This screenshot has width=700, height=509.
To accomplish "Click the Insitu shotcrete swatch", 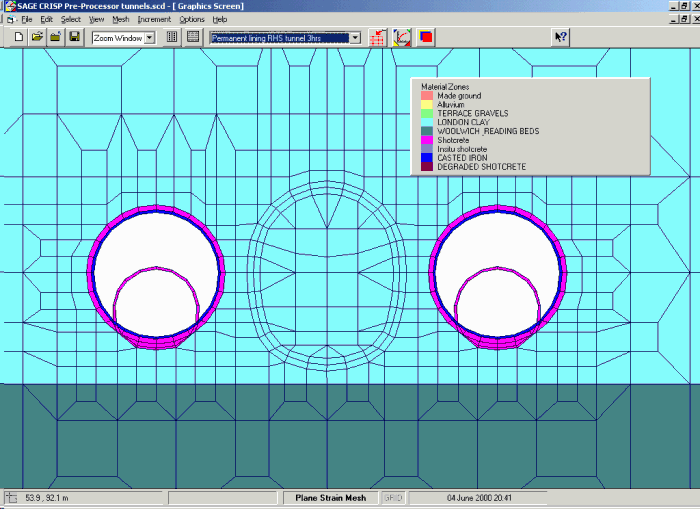I will (x=427, y=149).
